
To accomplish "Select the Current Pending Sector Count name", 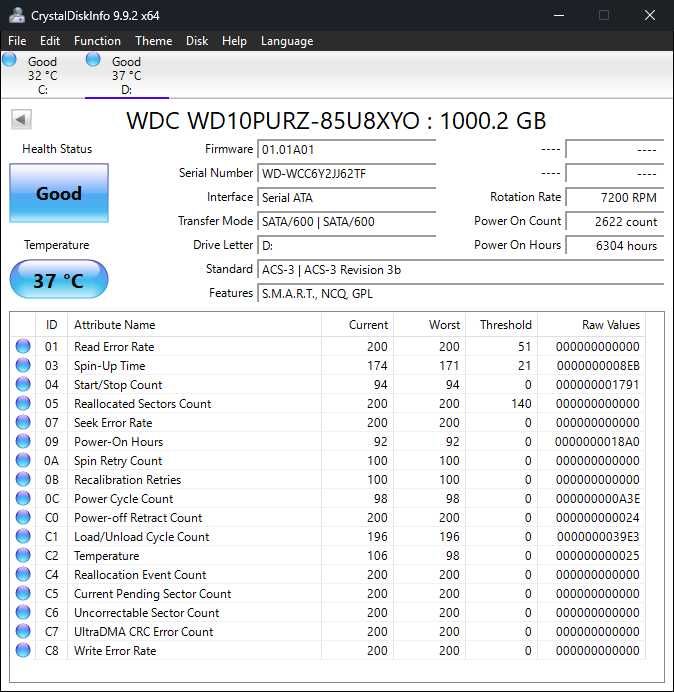I will coord(152,594).
